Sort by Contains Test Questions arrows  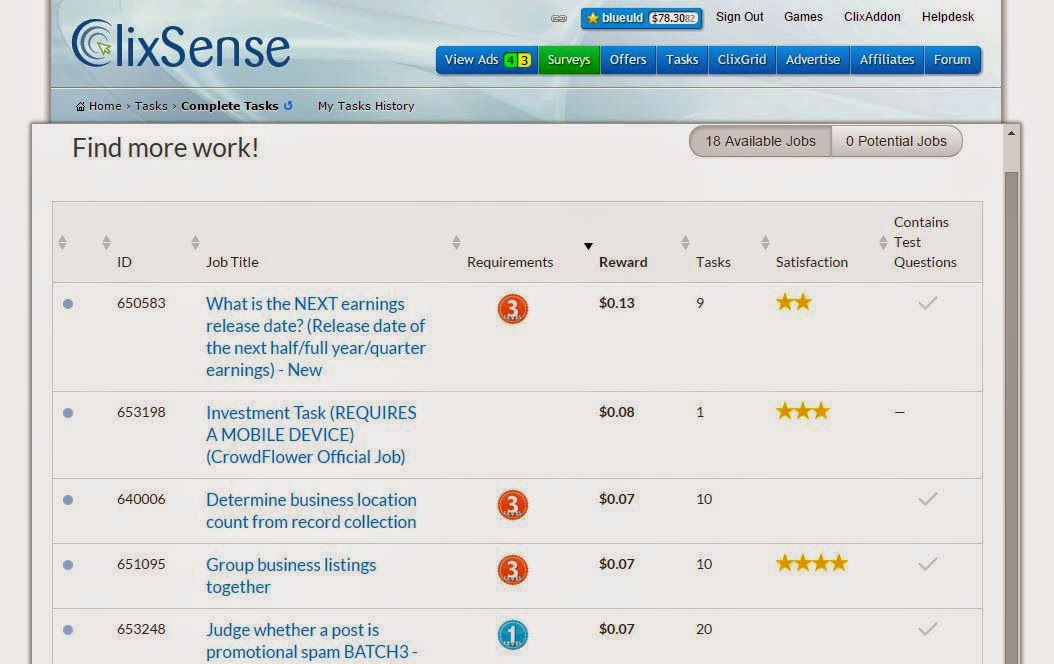click(883, 243)
